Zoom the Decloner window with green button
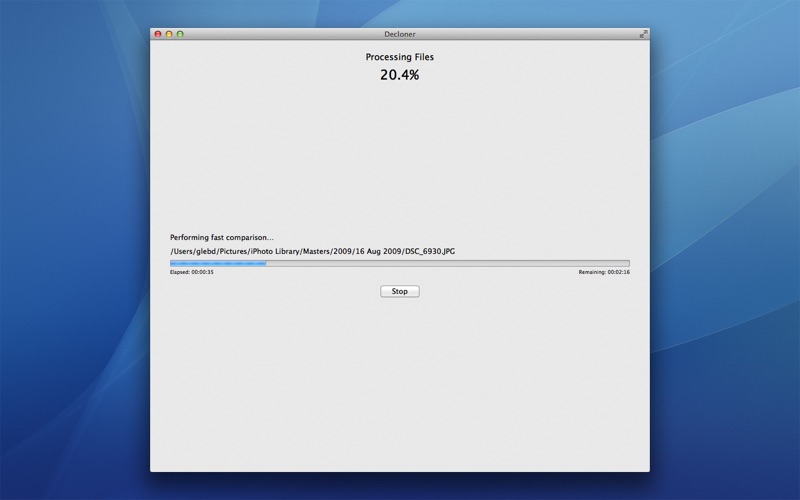800x500 pixels. coord(180,34)
